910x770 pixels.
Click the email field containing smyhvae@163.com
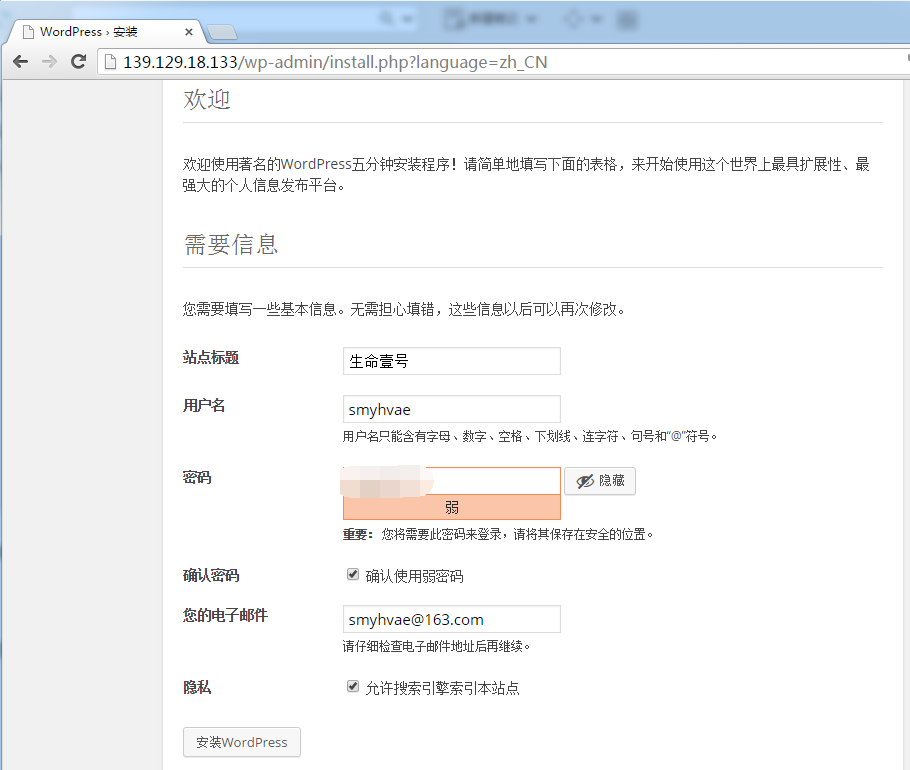click(451, 619)
